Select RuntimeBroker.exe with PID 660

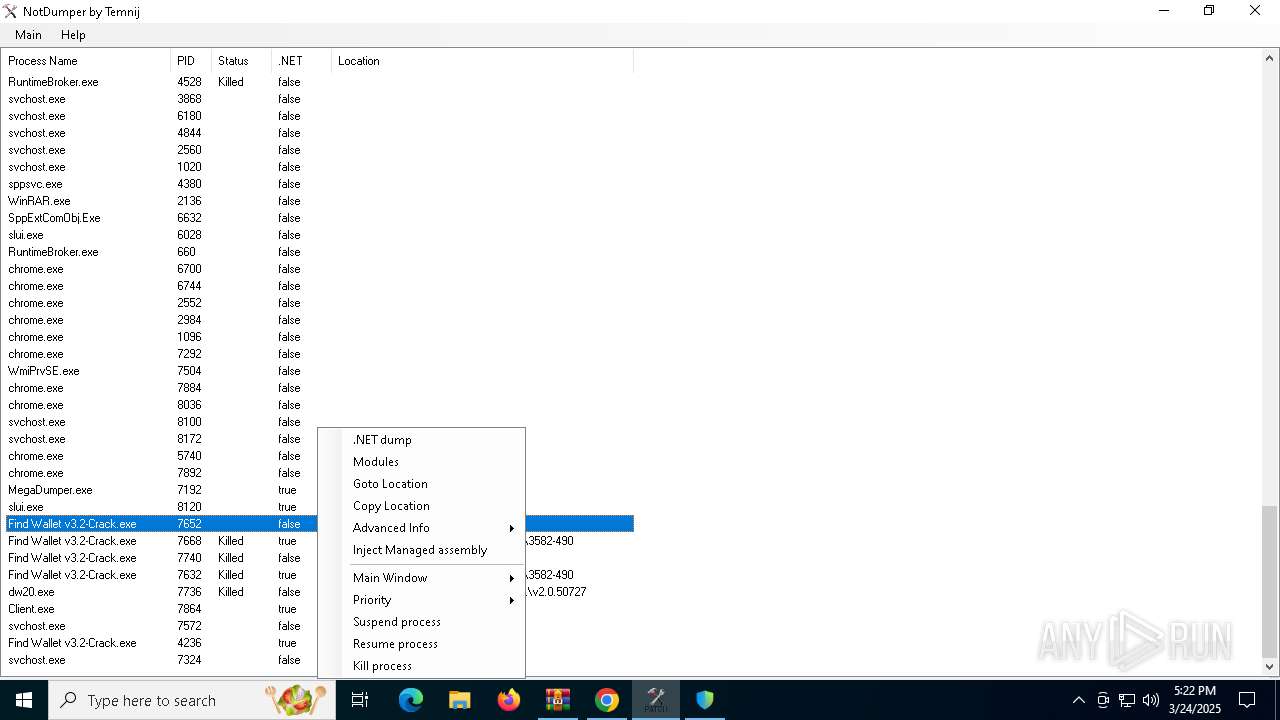(x=319, y=252)
